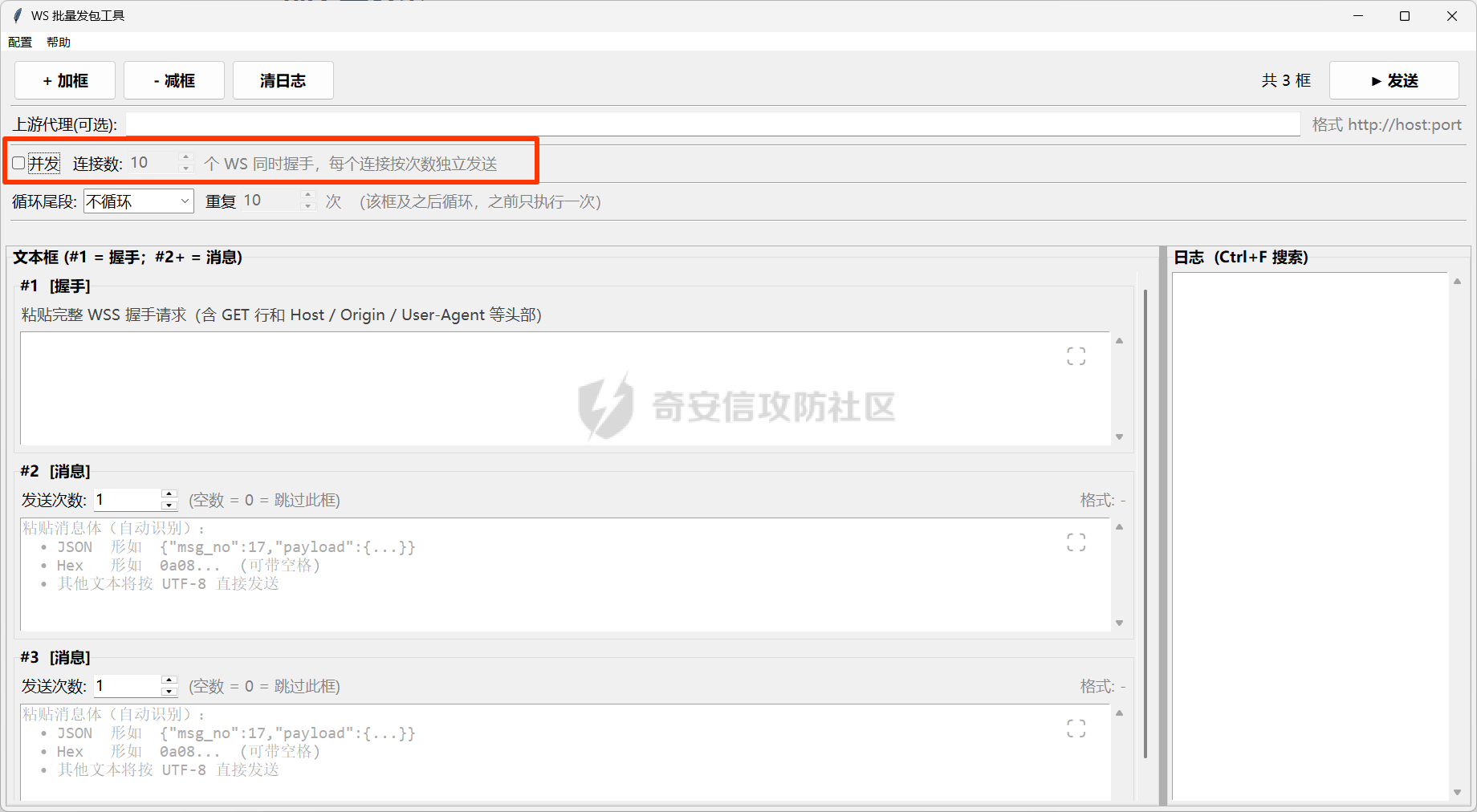This screenshot has height=812, width=1477.
Task: Click the upstream proxy input field
Action: point(713,124)
